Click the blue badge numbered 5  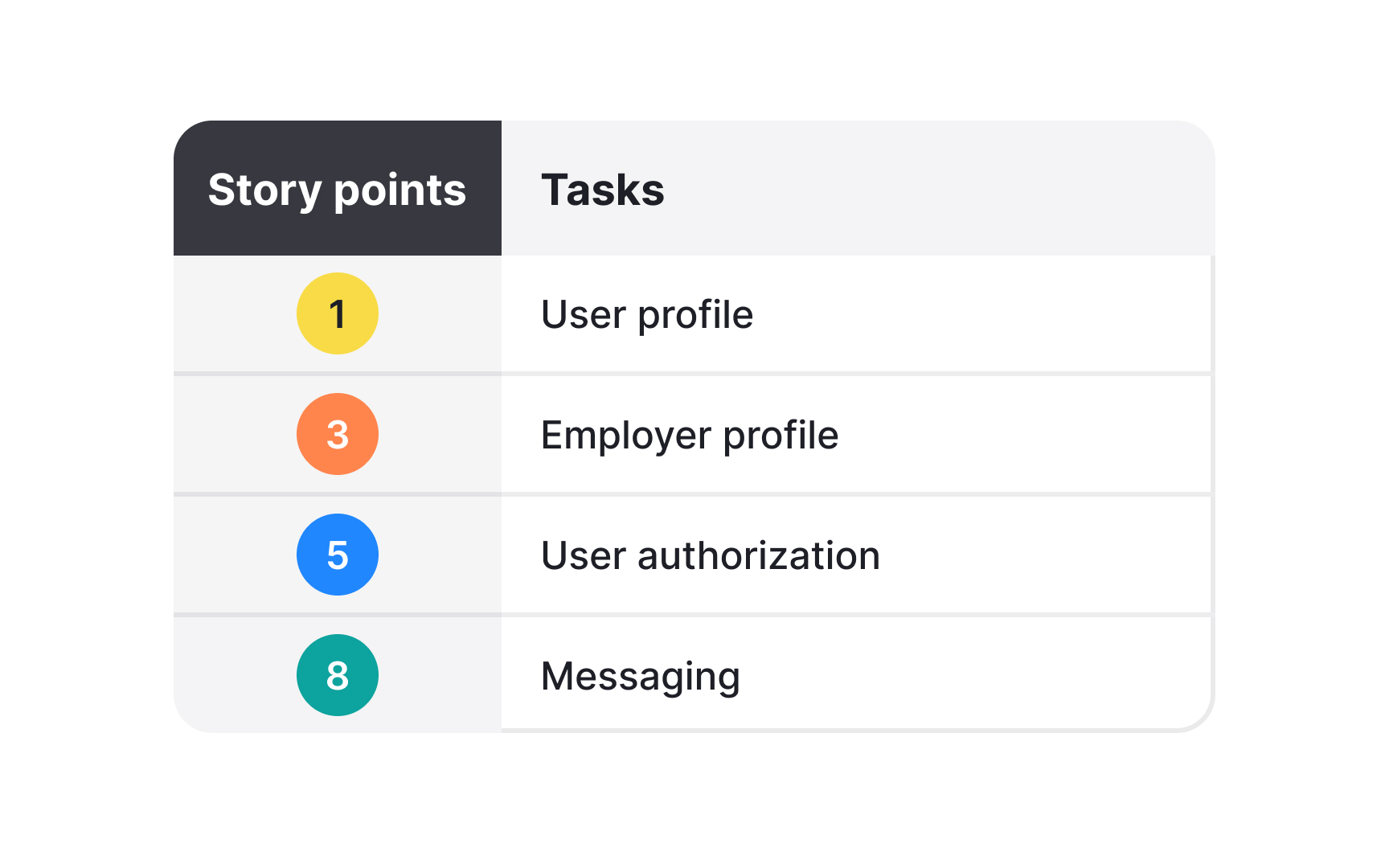(338, 555)
